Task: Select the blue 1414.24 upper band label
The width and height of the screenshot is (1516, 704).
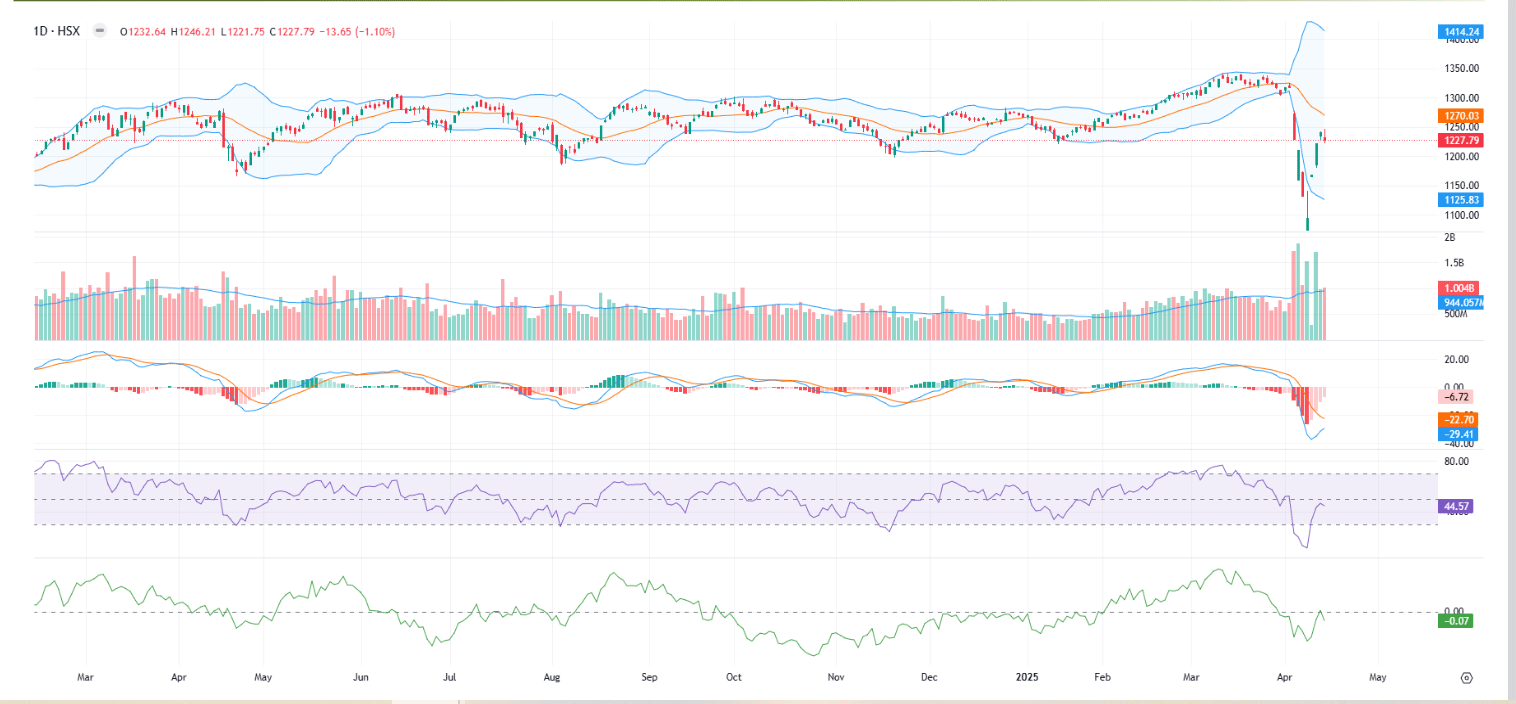Action: [1461, 32]
